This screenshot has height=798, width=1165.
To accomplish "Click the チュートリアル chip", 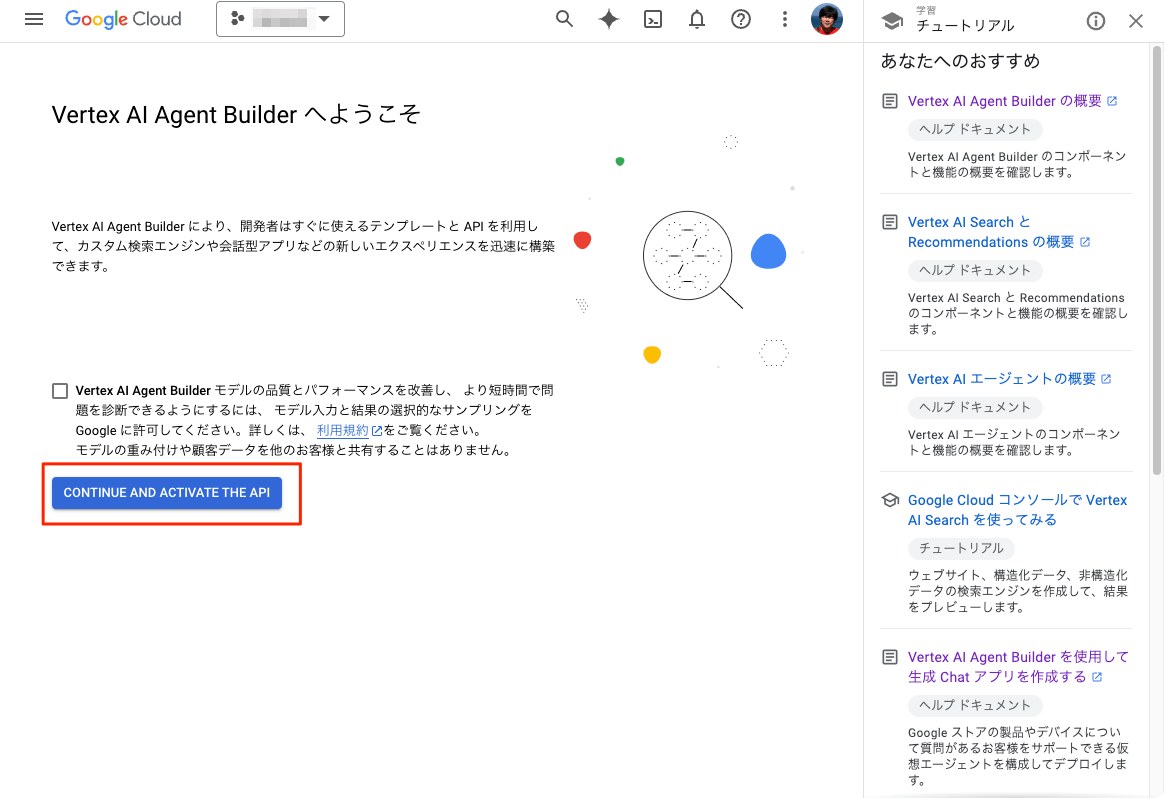I will click(x=961, y=548).
